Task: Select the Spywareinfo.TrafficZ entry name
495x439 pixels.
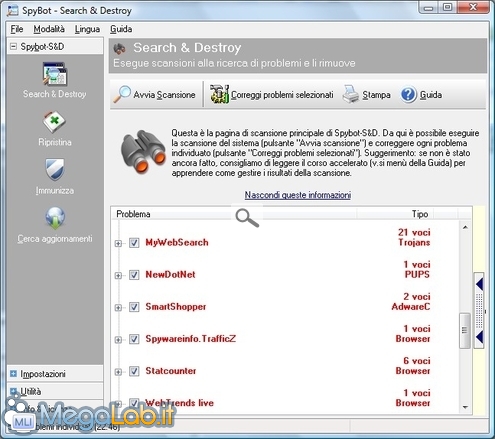Action: click(x=190, y=339)
